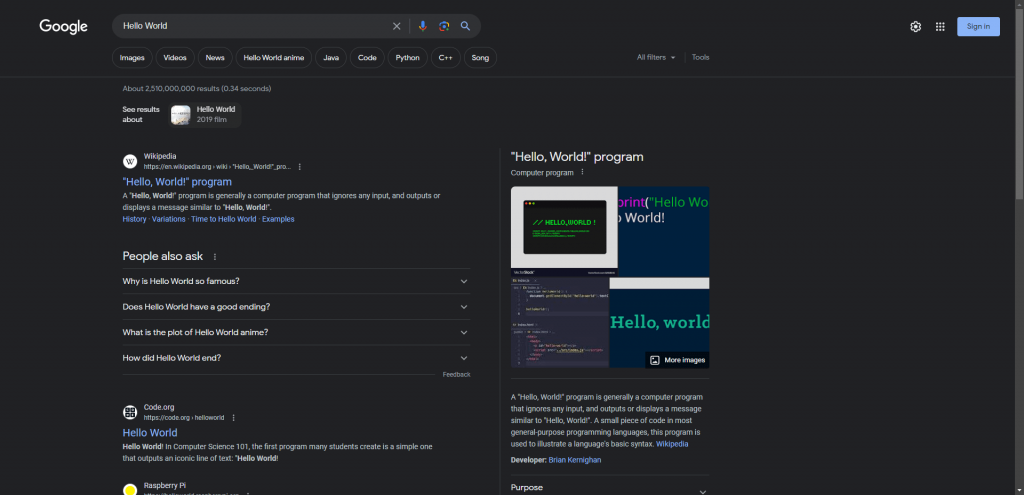This screenshot has height=495, width=1024.
Task: Select the Code filter chip
Action: tap(367, 57)
